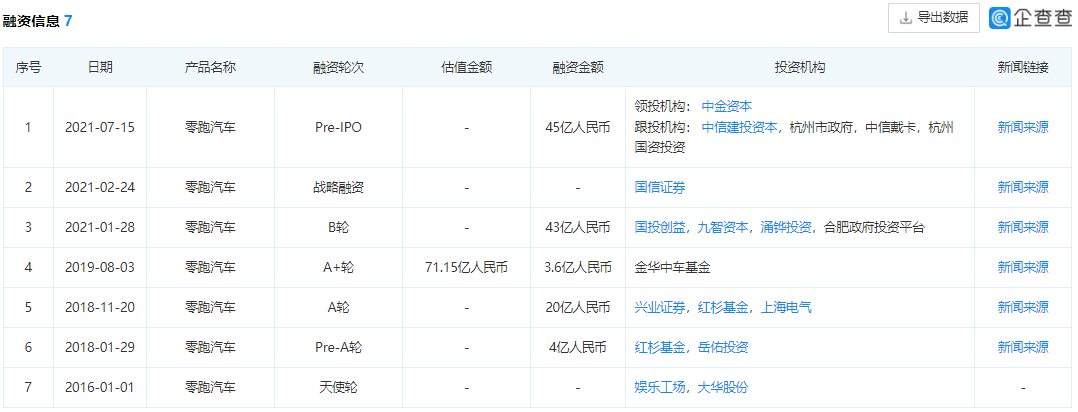Open 新闻来源 link for 2018-01-29 row
Image resolution: width=1078 pixels, height=412 pixels.
1023,347
